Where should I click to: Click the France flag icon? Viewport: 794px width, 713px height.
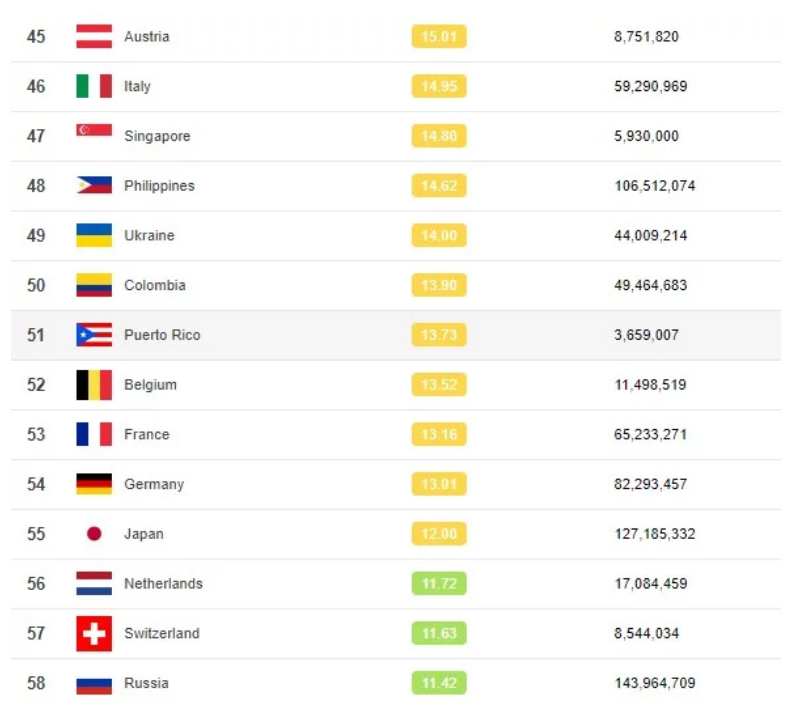pos(94,435)
